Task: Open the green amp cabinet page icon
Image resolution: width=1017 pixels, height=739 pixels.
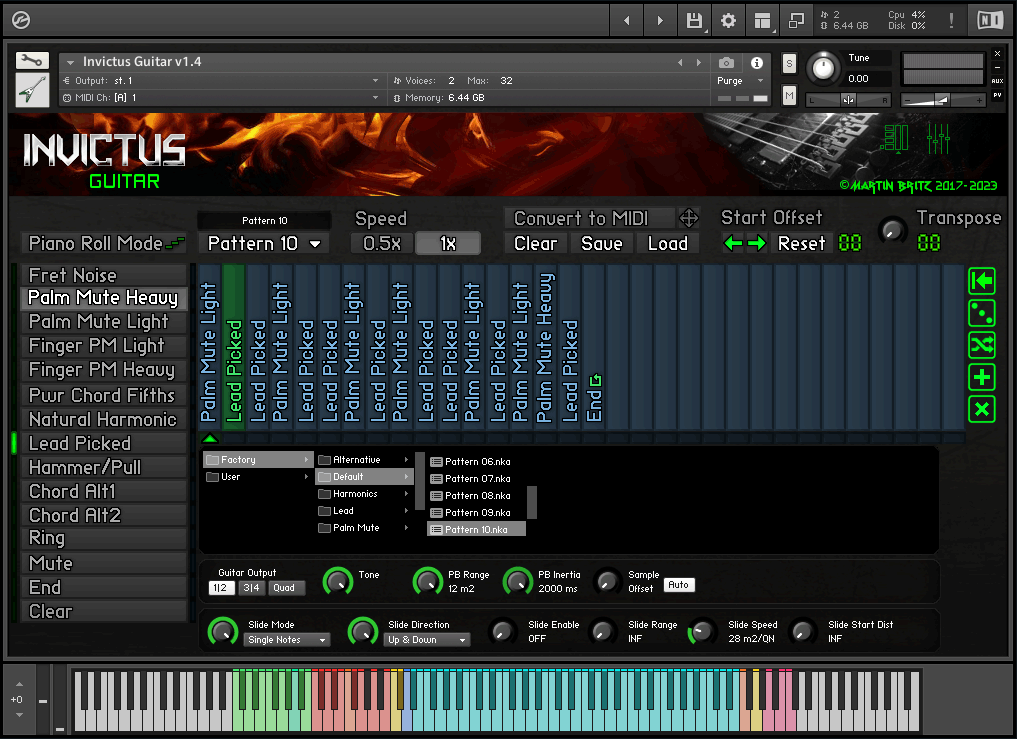Action: coord(896,138)
